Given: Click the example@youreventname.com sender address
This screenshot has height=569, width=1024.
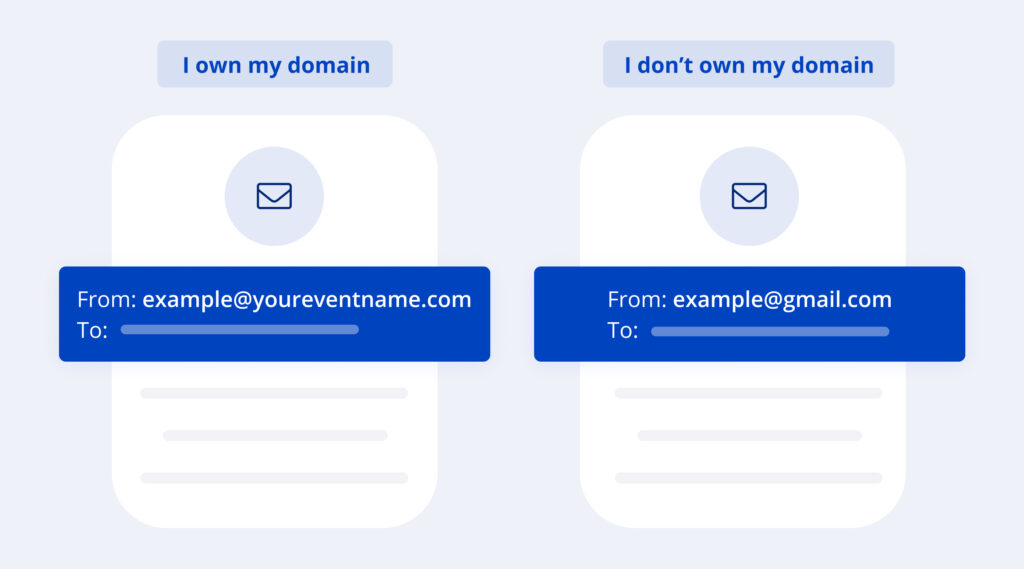Looking at the screenshot, I should click(306, 299).
